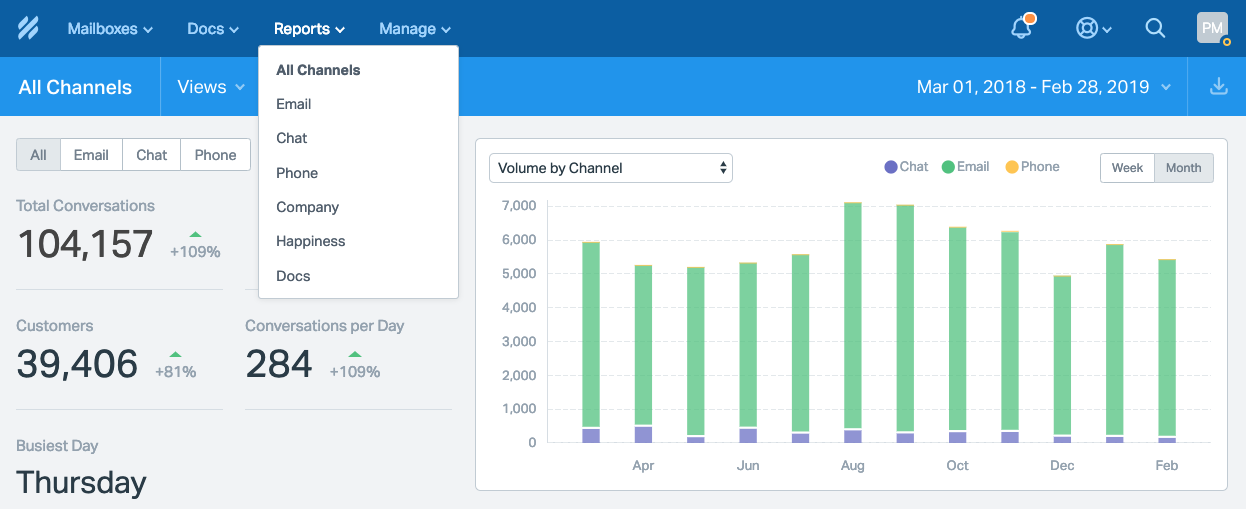Open the date range picker
This screenshot has height=509, width=1246.
pyautogui.click(x=1044, y=87)
